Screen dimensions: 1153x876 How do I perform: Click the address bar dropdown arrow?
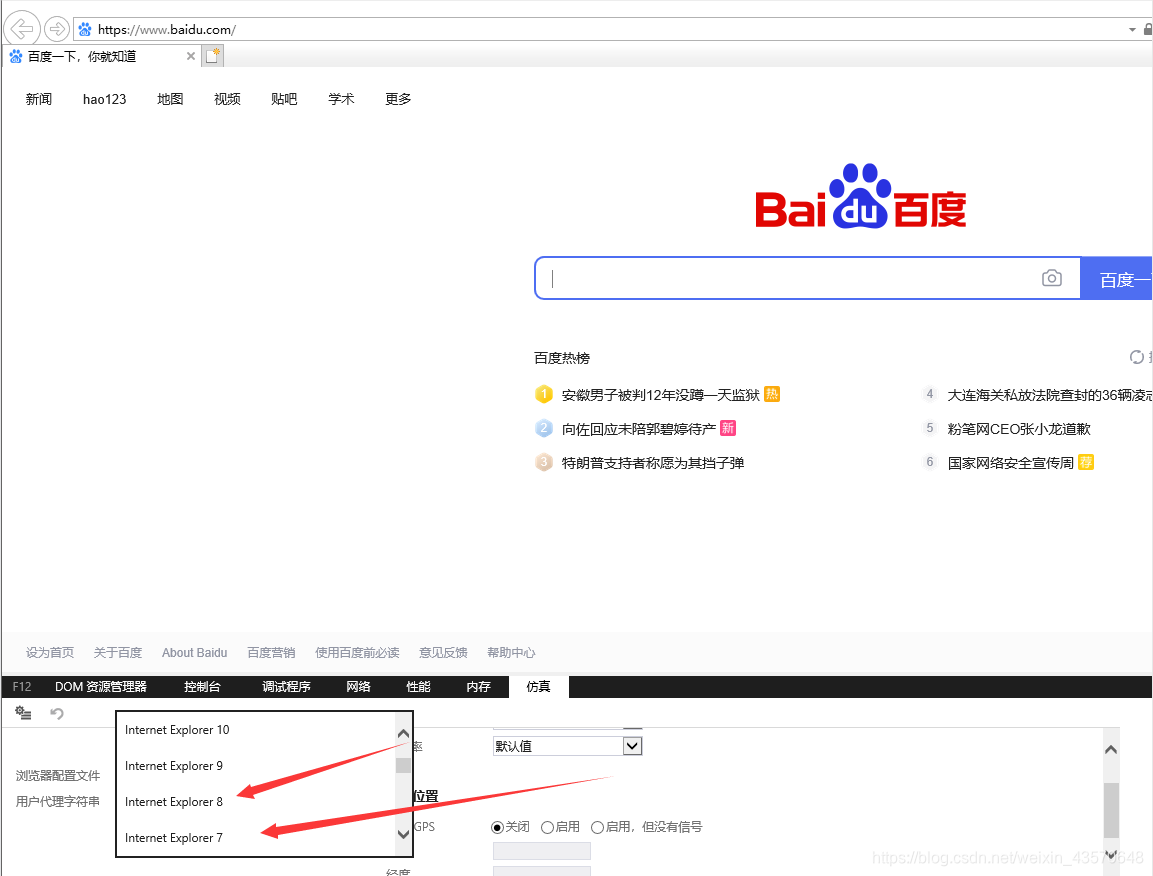click(1132, 29)
